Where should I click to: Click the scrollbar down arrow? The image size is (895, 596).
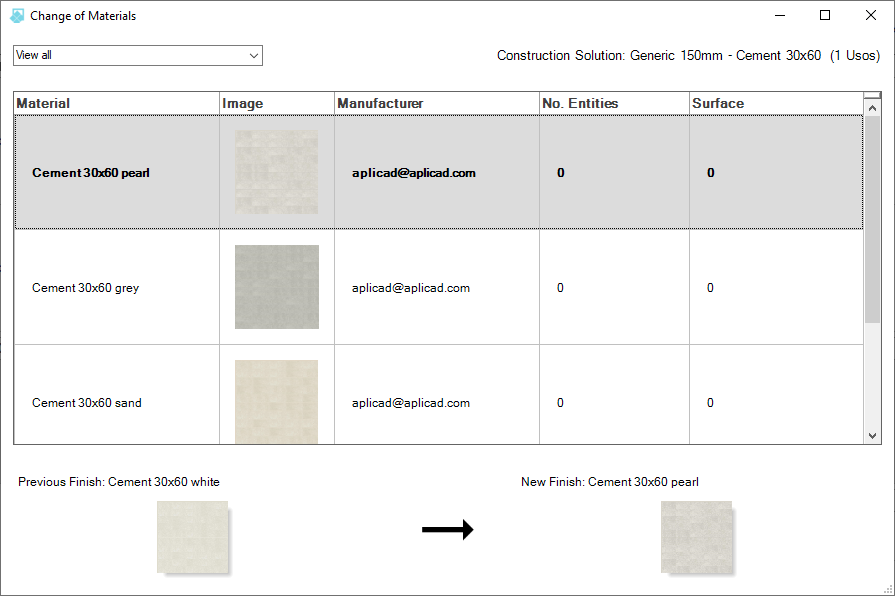(x=871, y=436)
